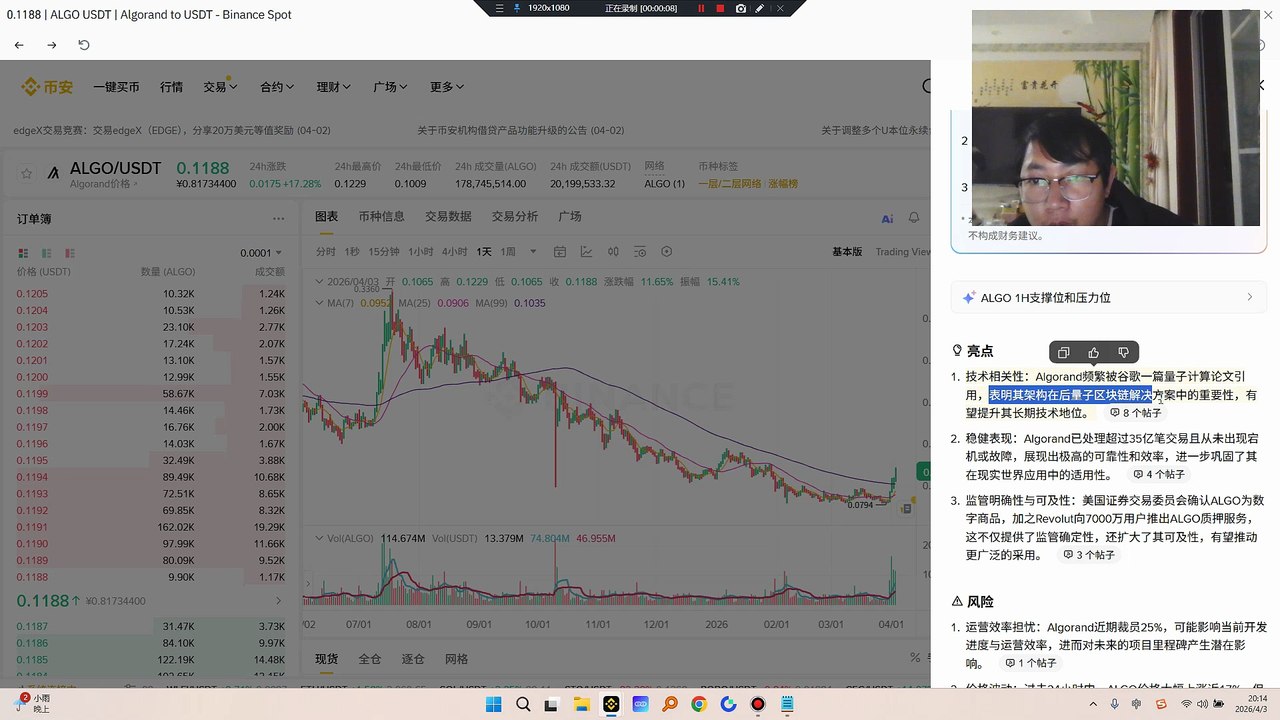The width and height of the screenshot is (1280, 720).
Task: Open chart settings eye-gear icon
Action: [641, 251]
